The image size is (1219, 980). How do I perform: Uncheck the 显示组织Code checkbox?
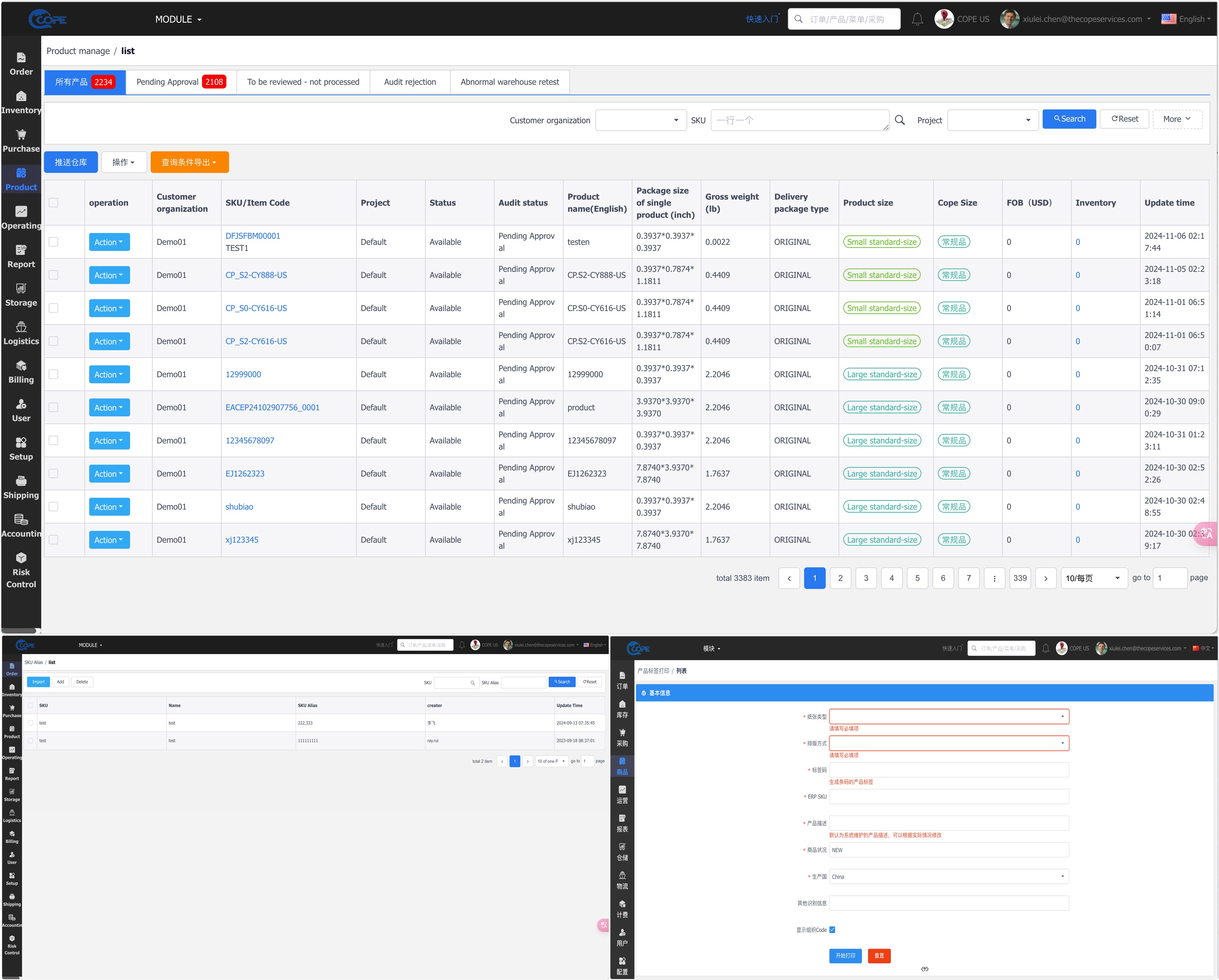coord(832,930)
